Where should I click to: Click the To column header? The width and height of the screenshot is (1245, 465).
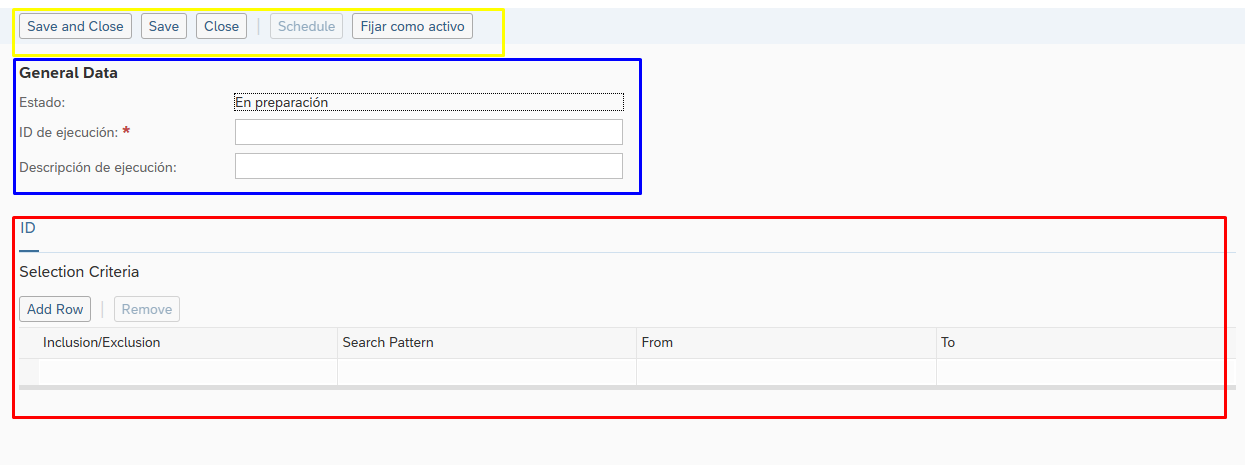click(x=948, y=343)
